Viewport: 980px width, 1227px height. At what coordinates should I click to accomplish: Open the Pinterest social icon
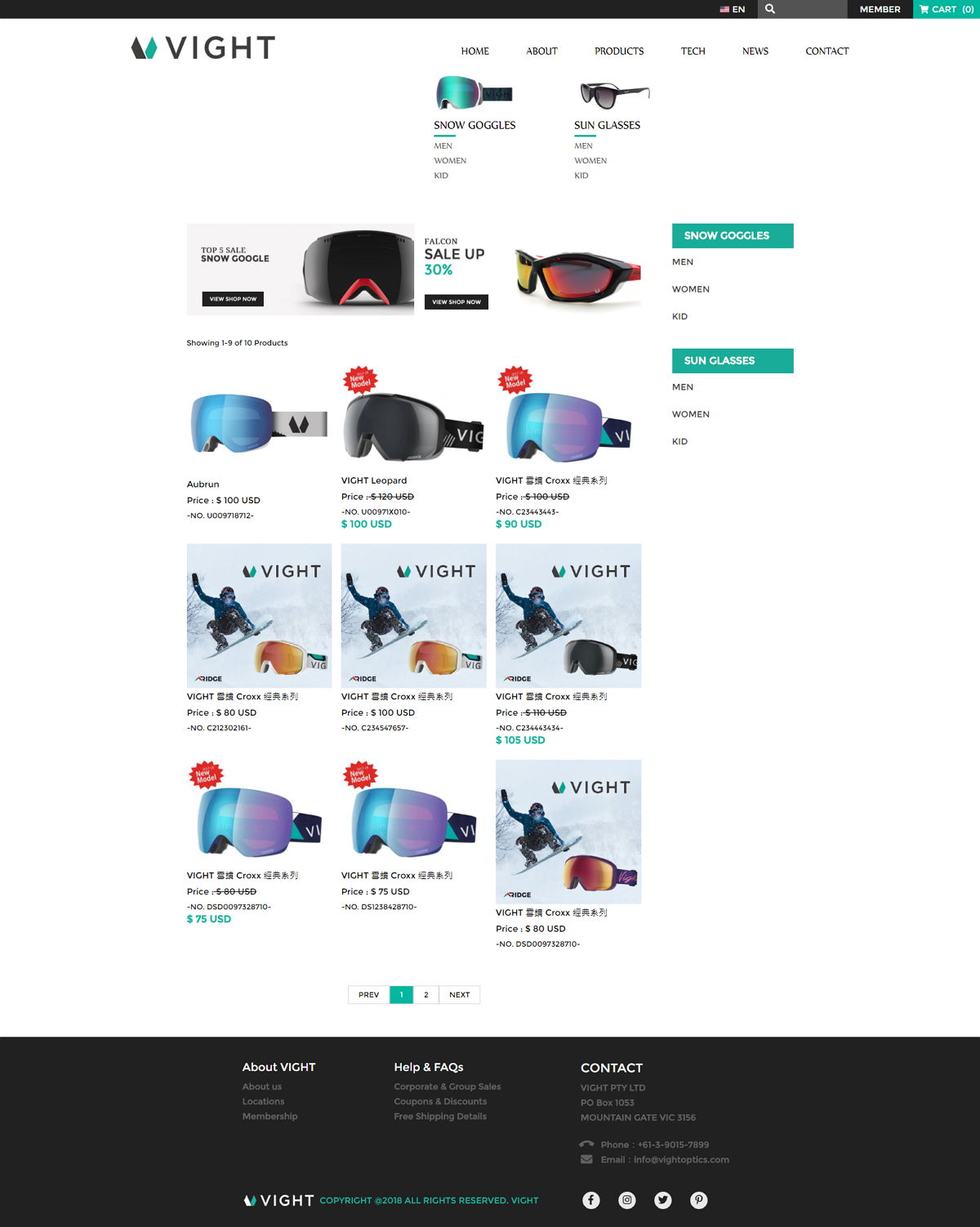699,1200
